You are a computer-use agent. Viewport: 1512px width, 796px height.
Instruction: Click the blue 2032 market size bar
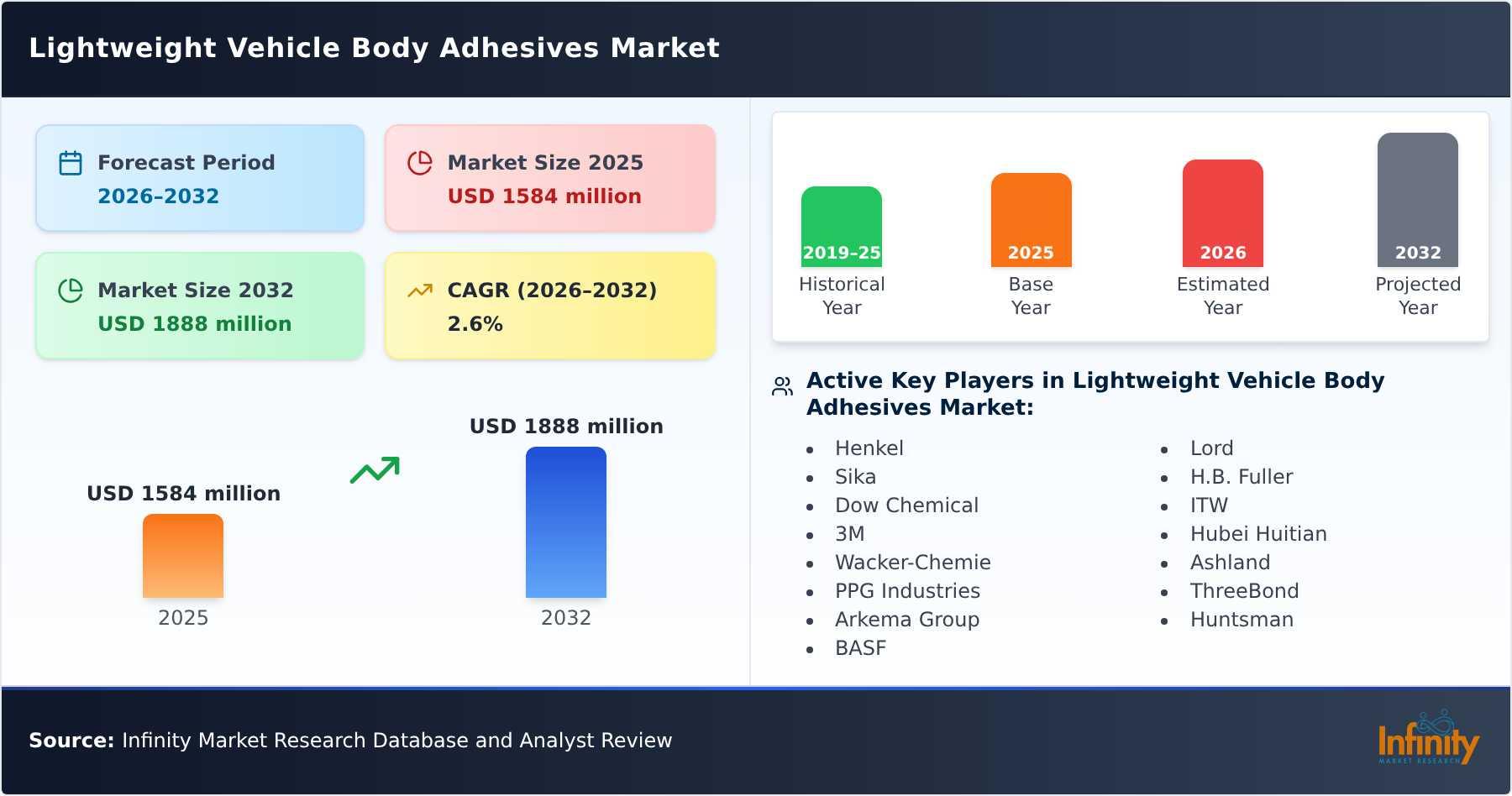coord(566,522)
